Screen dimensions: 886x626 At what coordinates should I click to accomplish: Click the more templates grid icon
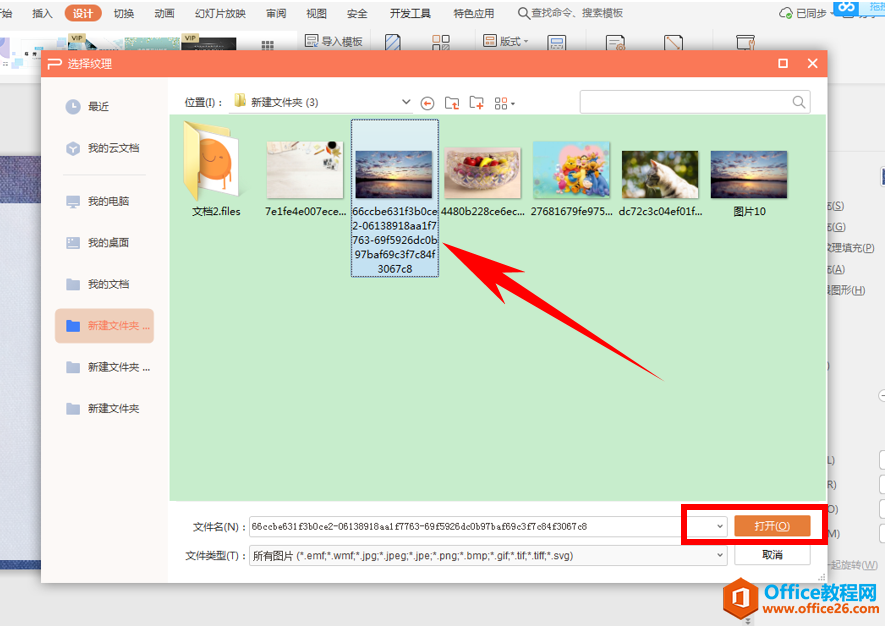pyautogui.click(x=268, y=45)
